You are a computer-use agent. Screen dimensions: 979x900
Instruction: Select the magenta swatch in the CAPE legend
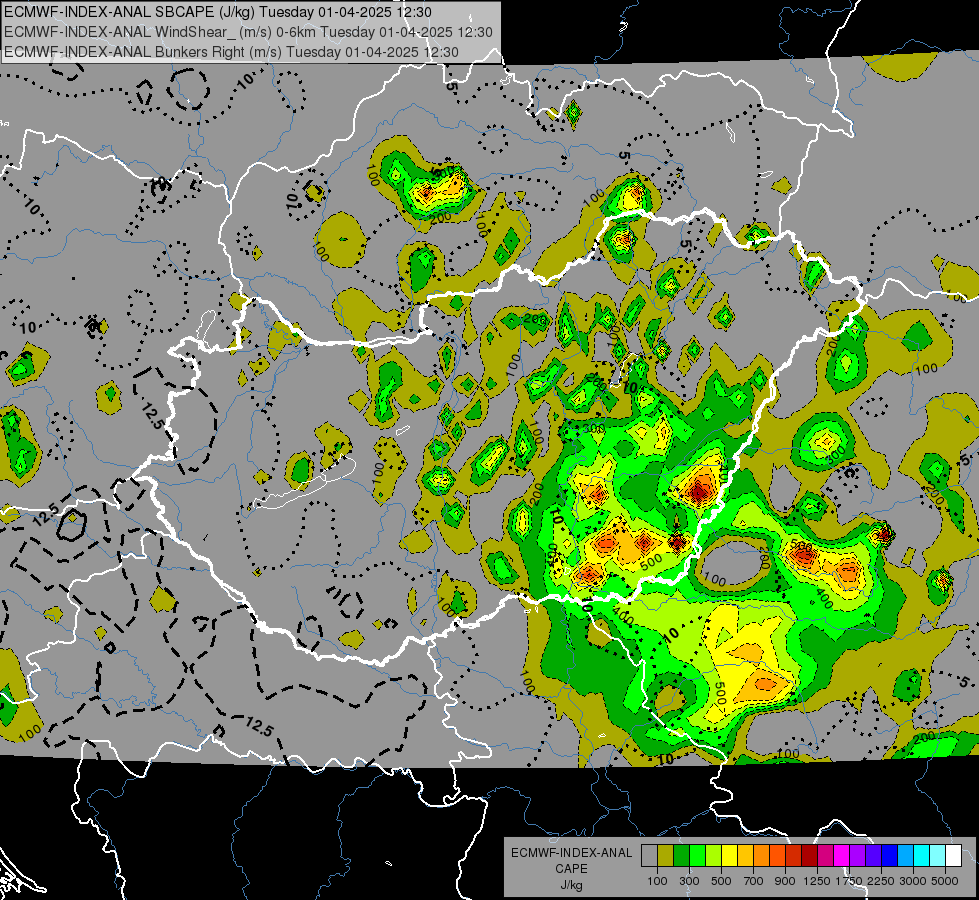842,856
